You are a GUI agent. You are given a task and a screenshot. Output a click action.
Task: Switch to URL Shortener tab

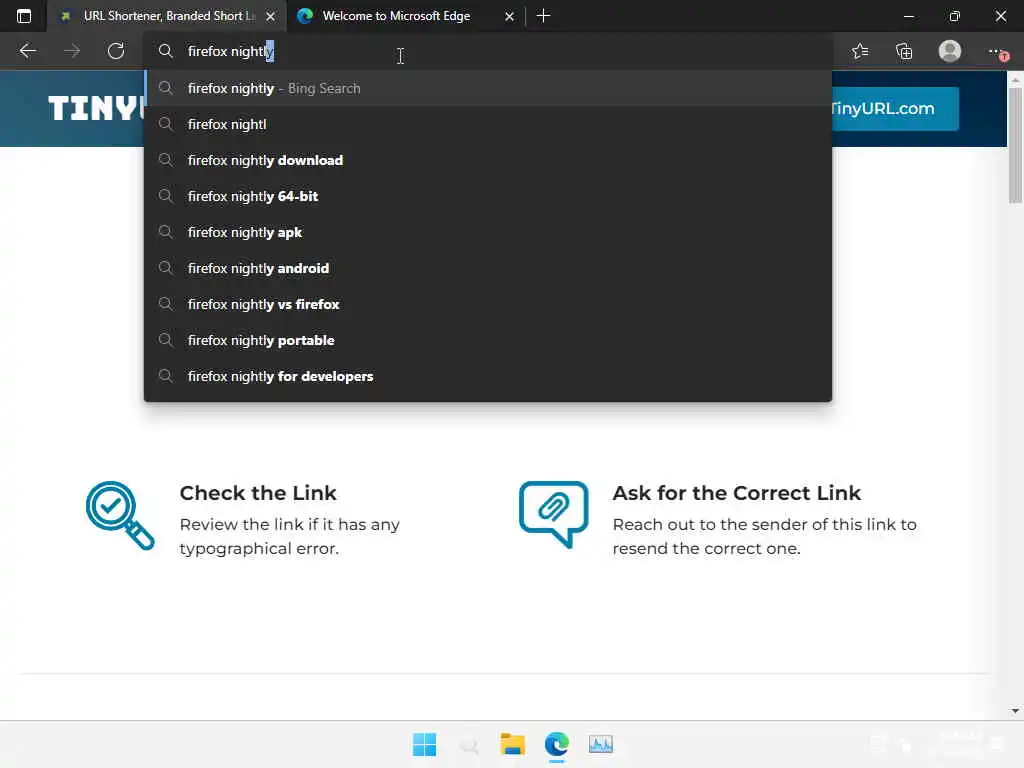click(x=167, y=16)
